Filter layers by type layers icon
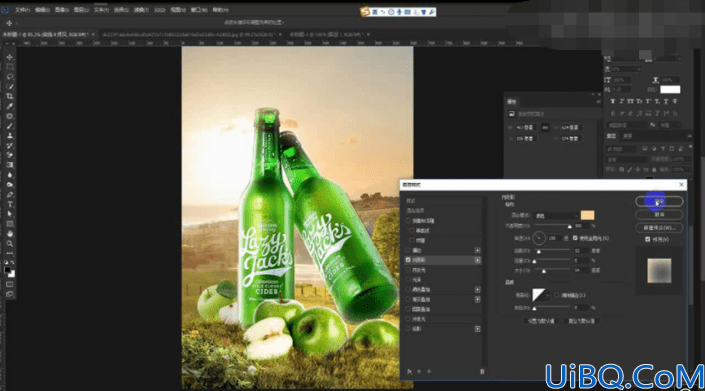The width and height of the screenshot is (705, 391). (x=663, y=149)
